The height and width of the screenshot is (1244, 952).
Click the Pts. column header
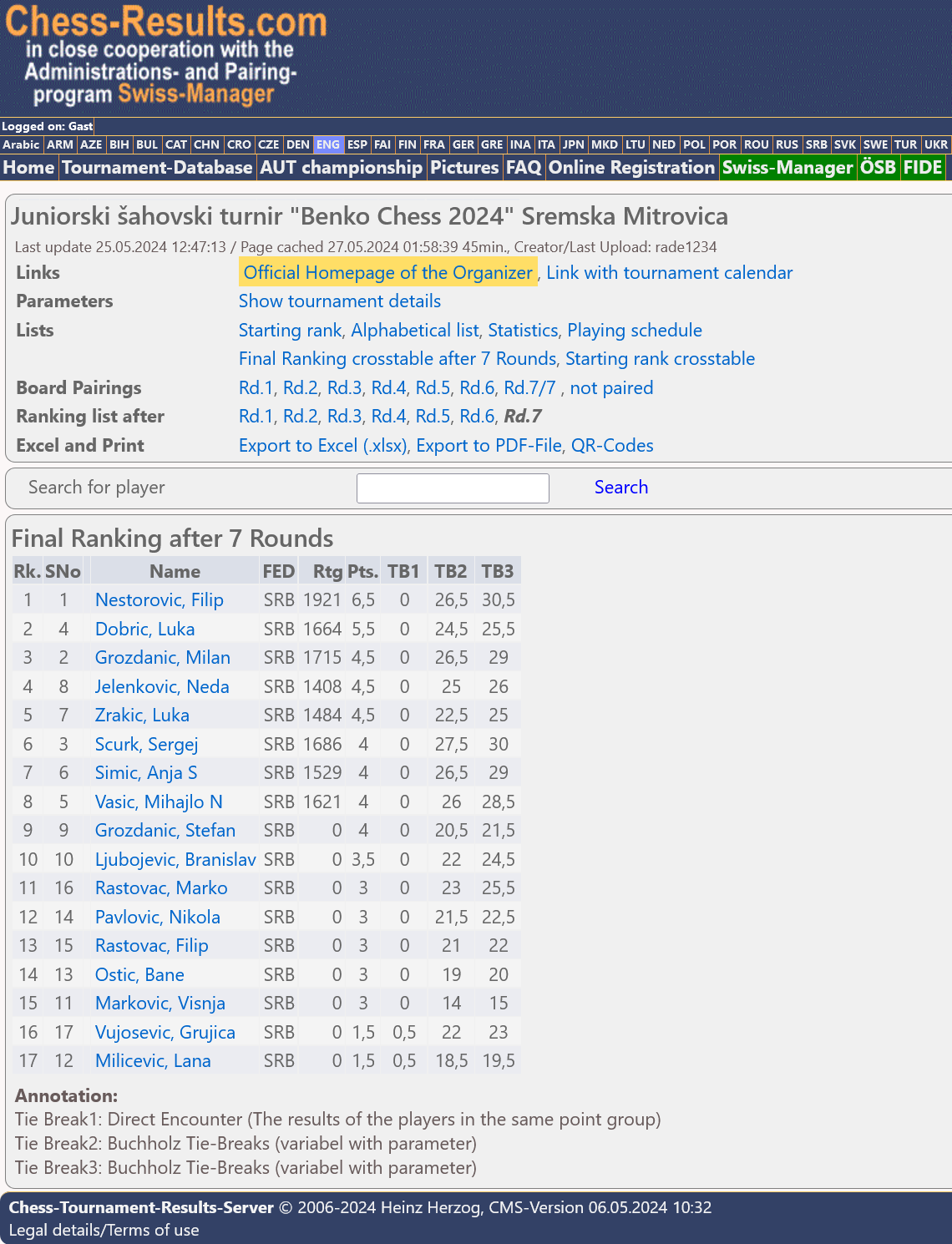363,571
